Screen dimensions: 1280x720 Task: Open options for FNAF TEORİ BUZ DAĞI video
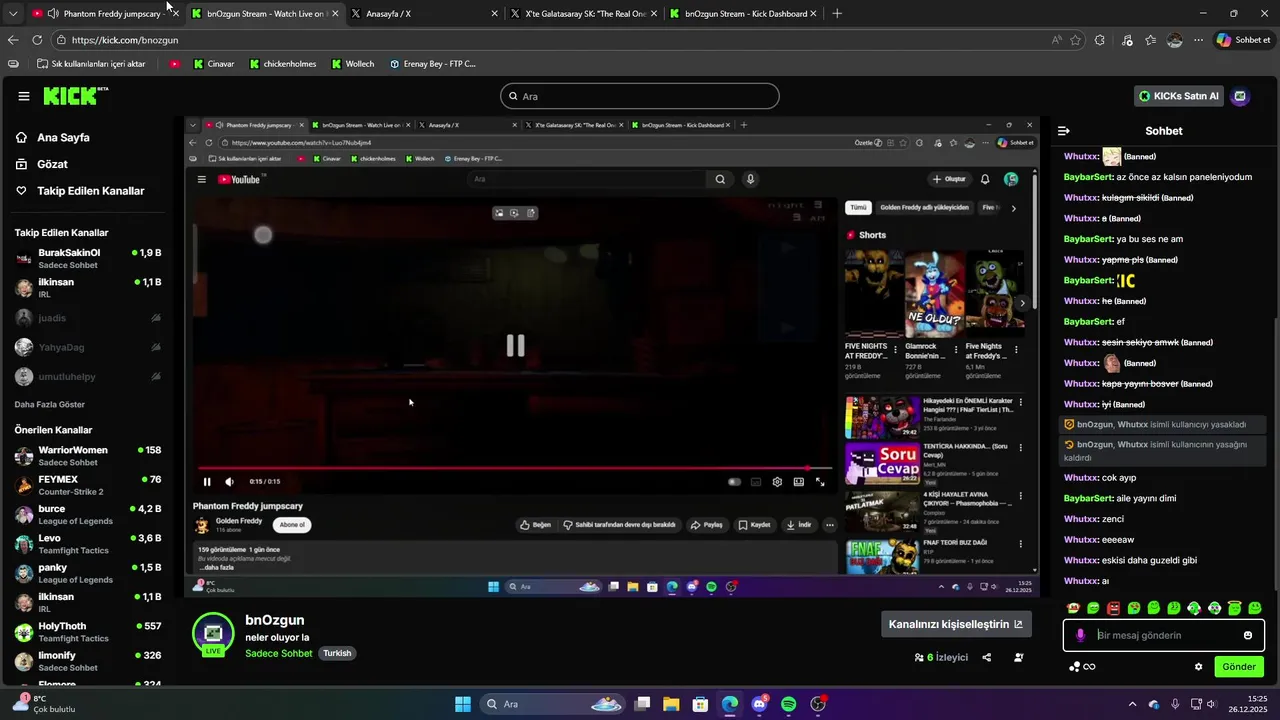(1021, 544)
